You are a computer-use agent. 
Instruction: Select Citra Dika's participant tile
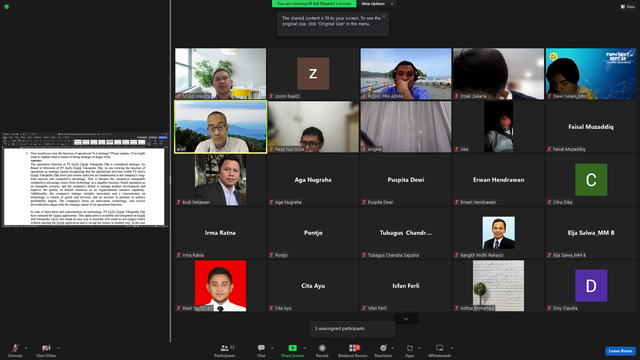(591, 180)
